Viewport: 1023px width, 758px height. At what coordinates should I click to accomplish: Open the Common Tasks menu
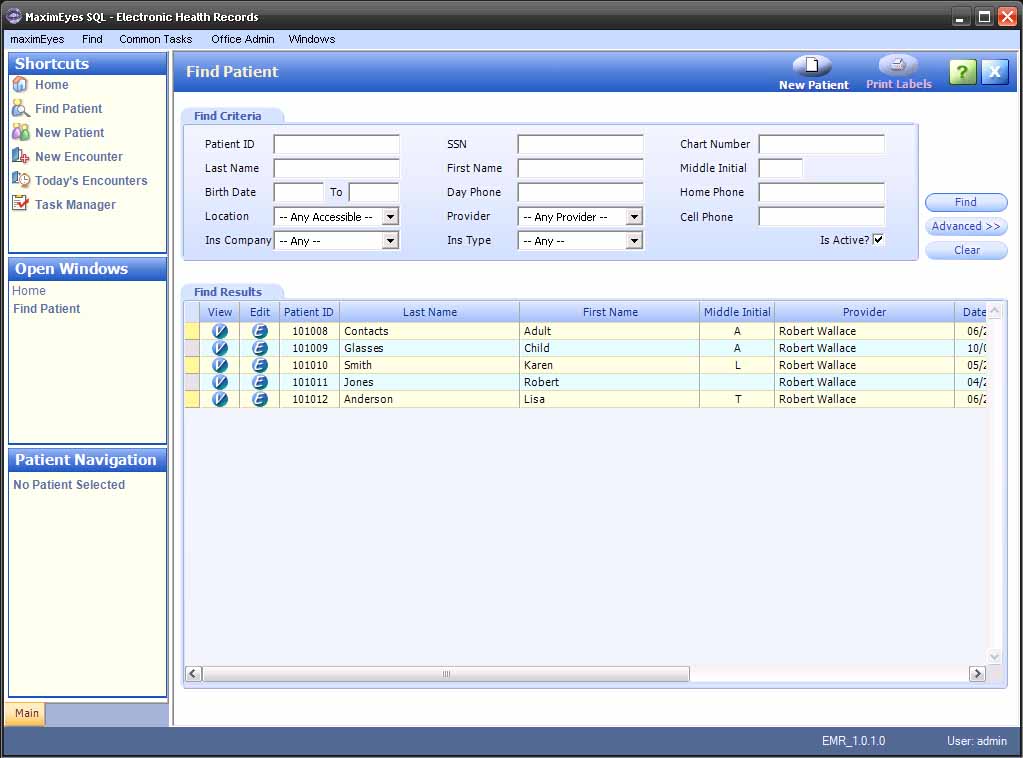pyautogui.click(x=155, y=39)
